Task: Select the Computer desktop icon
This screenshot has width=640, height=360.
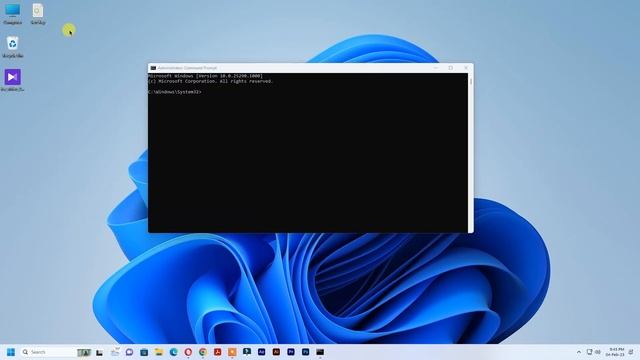Action: pos(13,13)
